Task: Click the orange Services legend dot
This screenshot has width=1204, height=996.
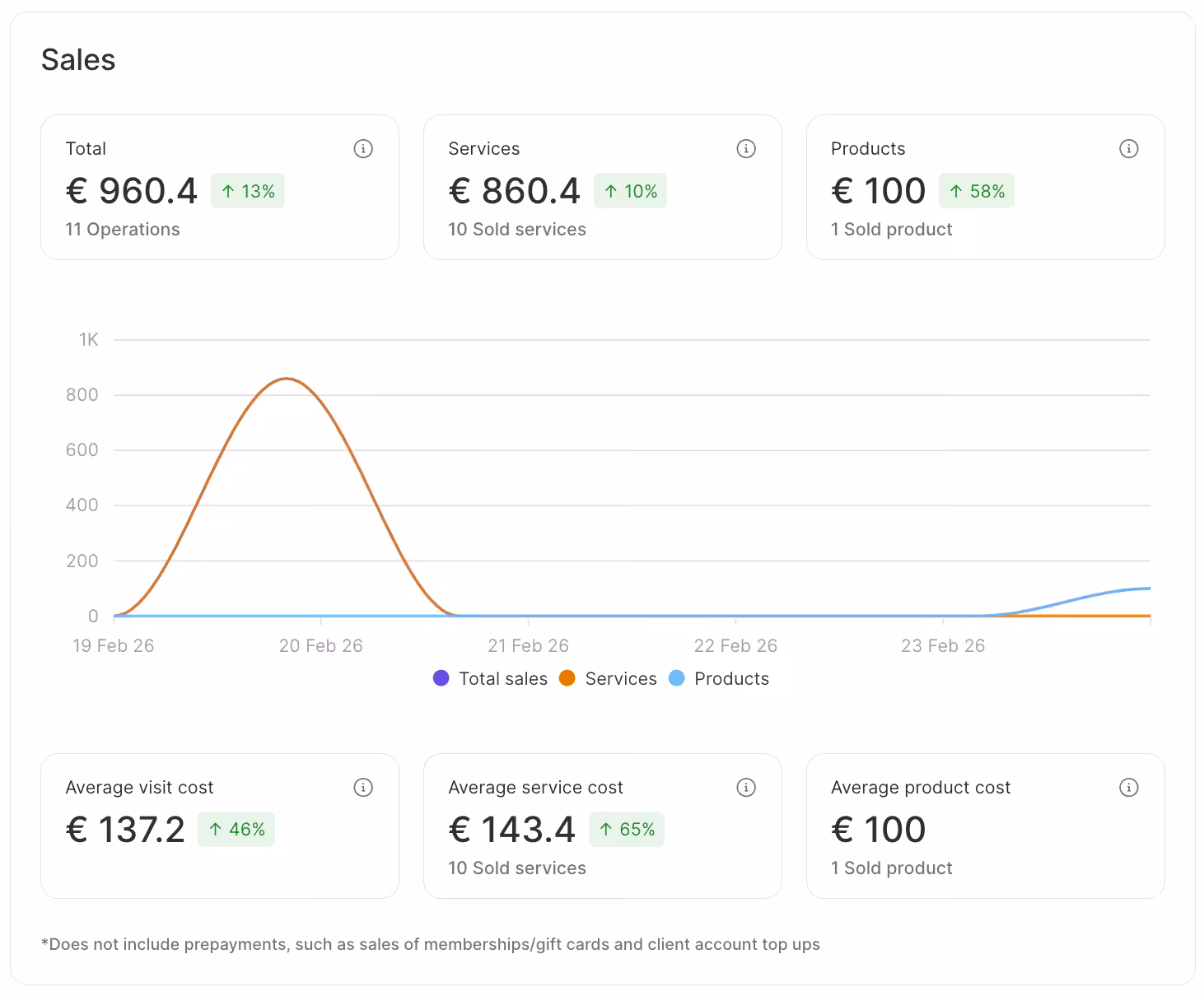Action: [567, 678]
